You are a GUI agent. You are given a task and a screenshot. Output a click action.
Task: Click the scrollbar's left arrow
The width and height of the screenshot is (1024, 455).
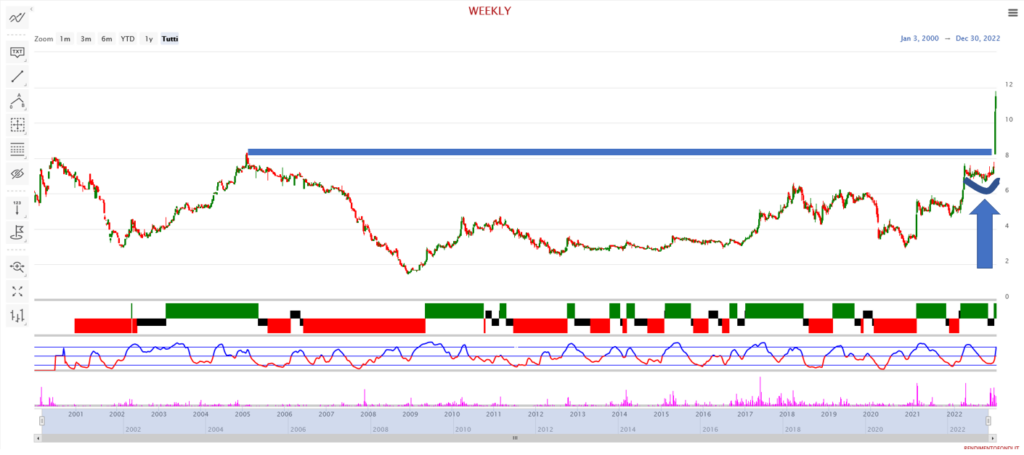pos(37,438)
